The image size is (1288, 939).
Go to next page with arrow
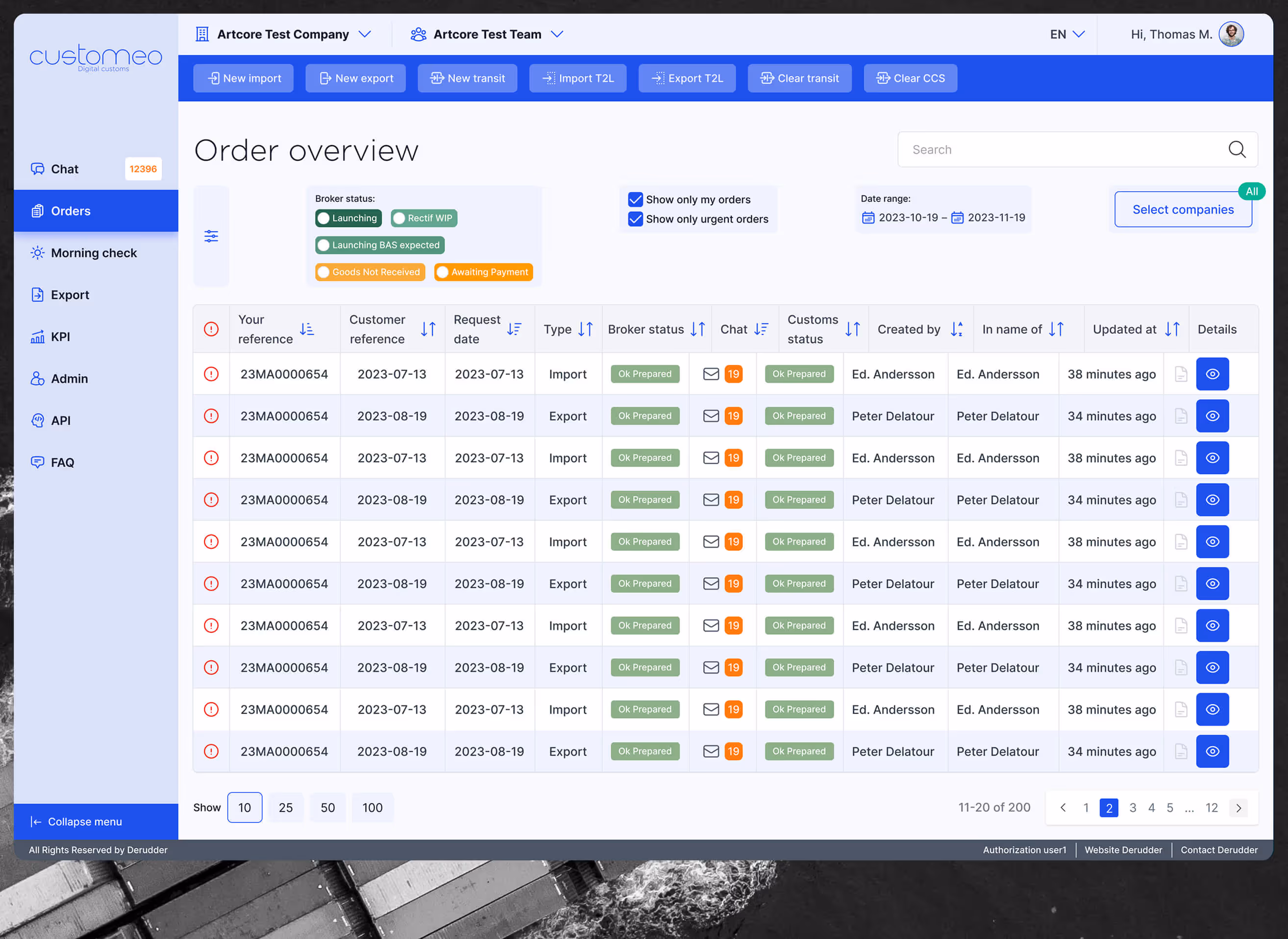coord(1238,808)
